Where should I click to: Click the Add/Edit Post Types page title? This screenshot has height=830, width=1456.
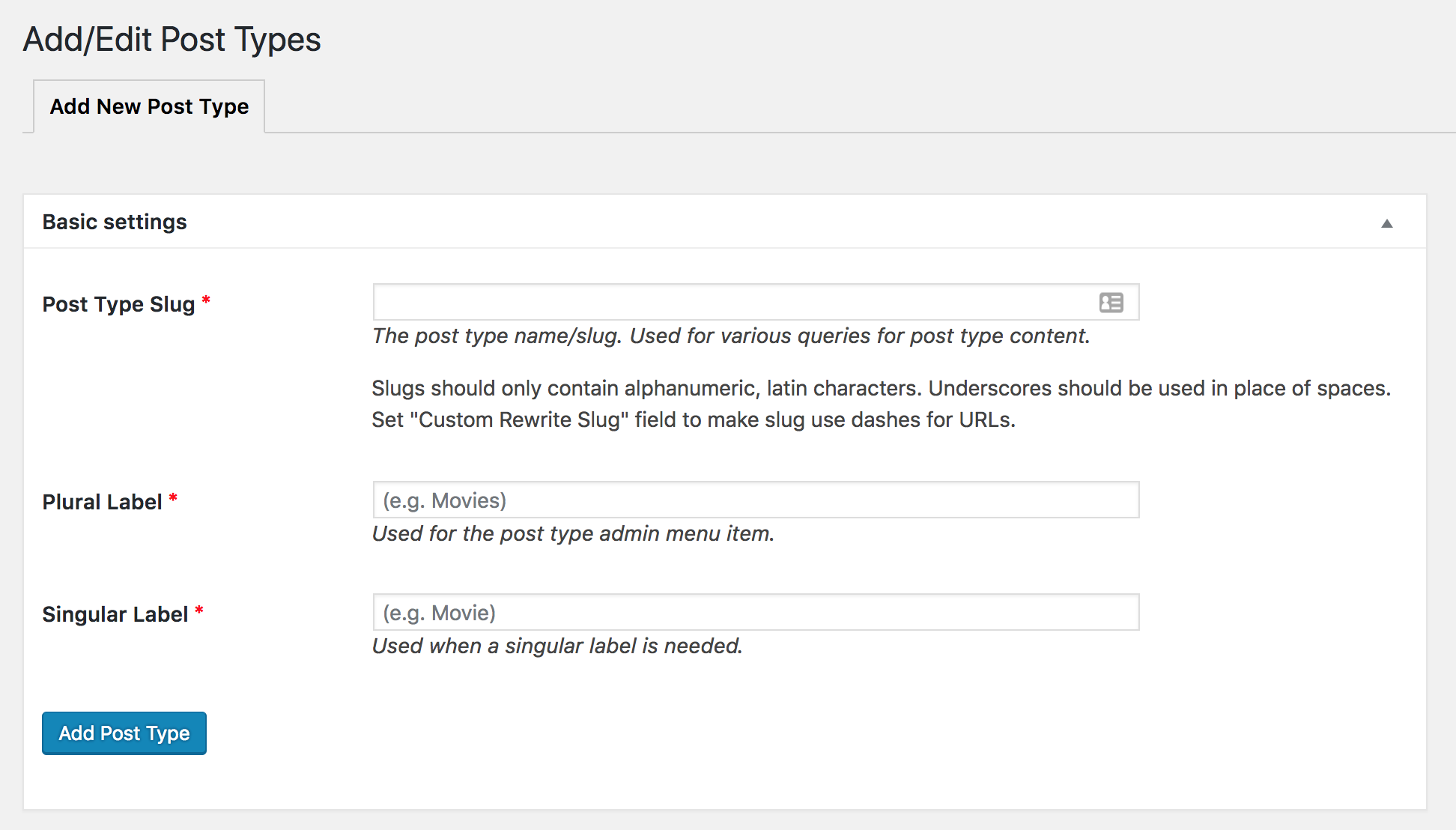pos(172,40)
